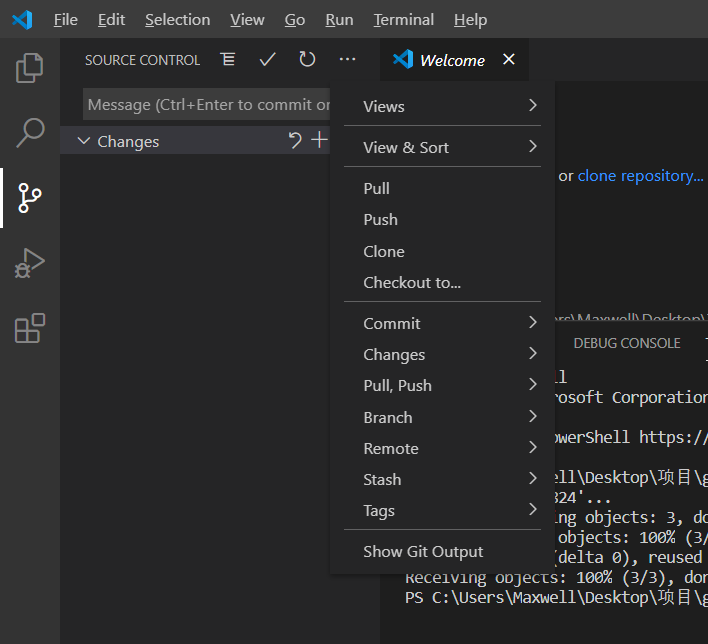Discard all changes with the undo arrow
708x644 pixels.
295,140
